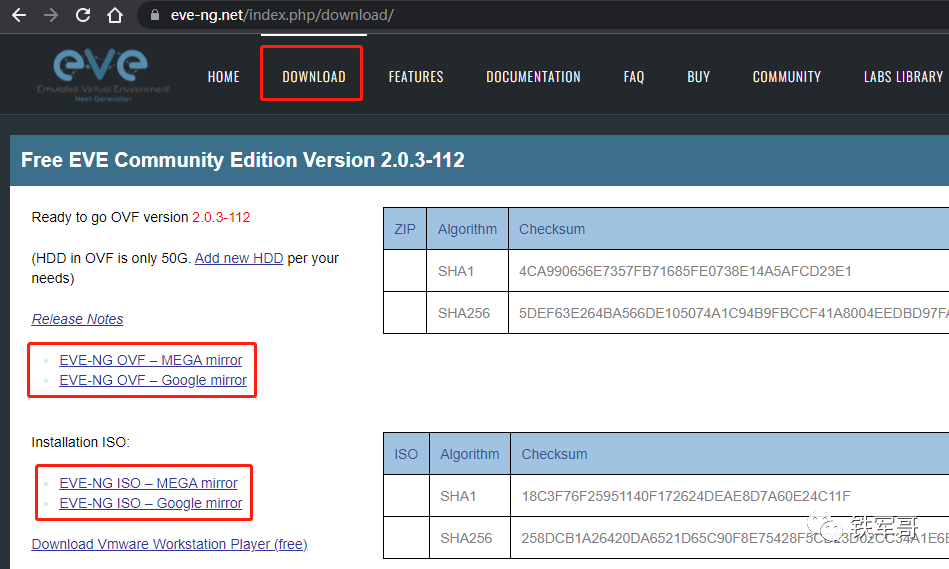This screenshot has height=569, width=949.
Task: Go to browser home page icon
Action: click(115, 15)
